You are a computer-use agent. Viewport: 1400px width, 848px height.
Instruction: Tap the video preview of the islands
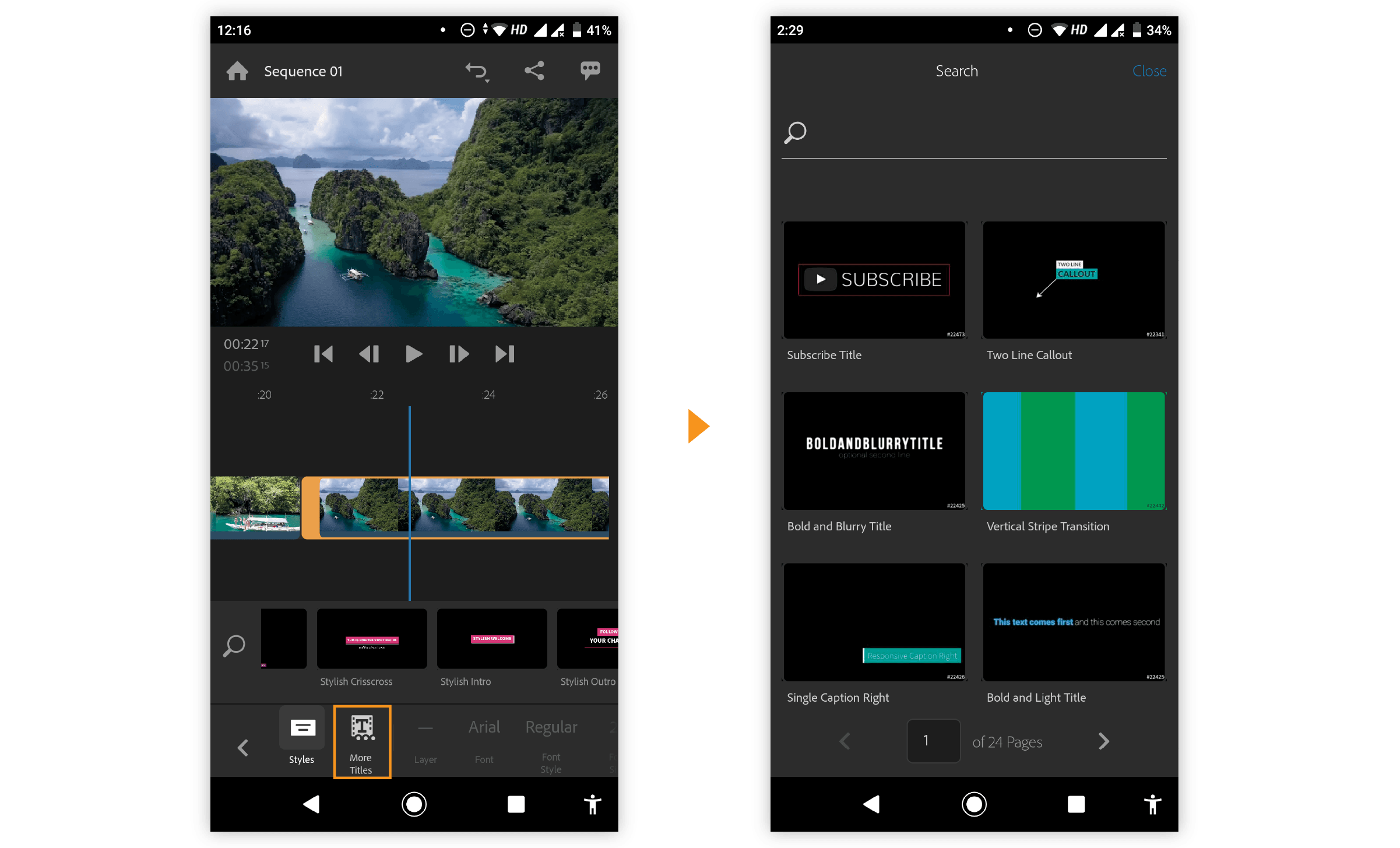(414, 212)
